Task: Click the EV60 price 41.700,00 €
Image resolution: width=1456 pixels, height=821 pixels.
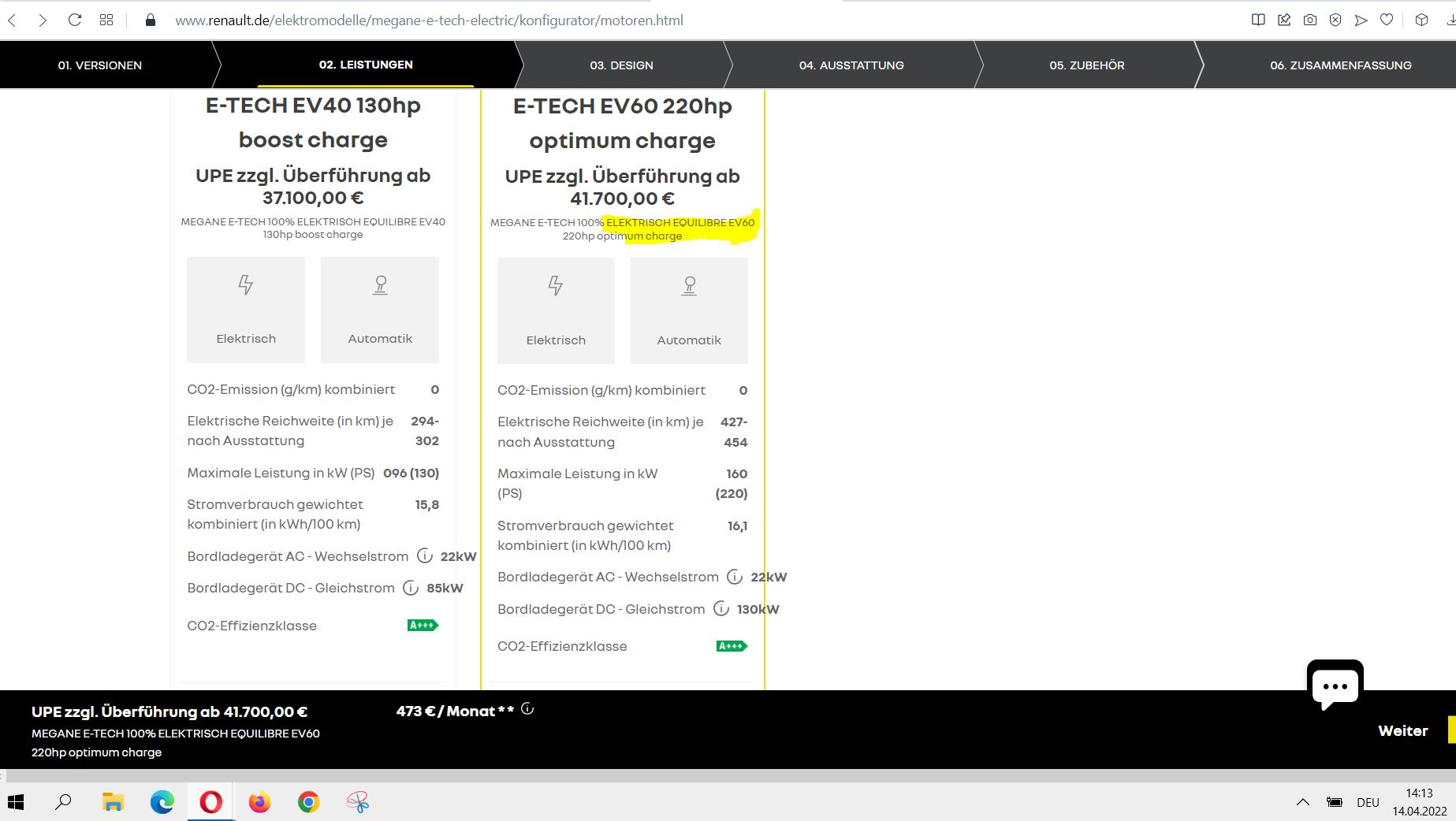Action: coord(623,199)
